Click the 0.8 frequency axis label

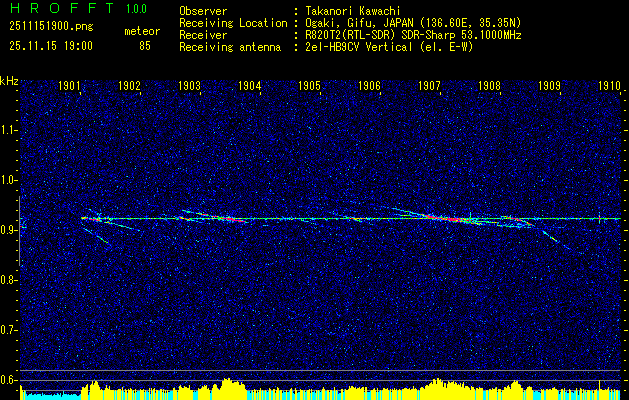tap(9, 280)
